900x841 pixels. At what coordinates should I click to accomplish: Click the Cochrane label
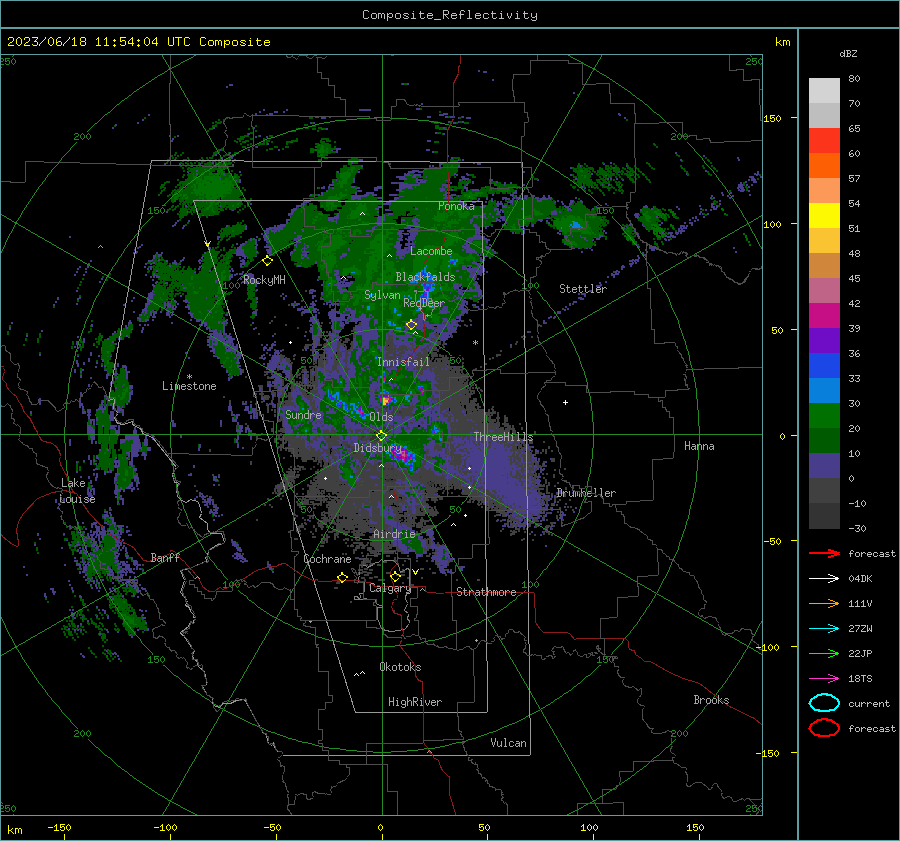point(327,559)
